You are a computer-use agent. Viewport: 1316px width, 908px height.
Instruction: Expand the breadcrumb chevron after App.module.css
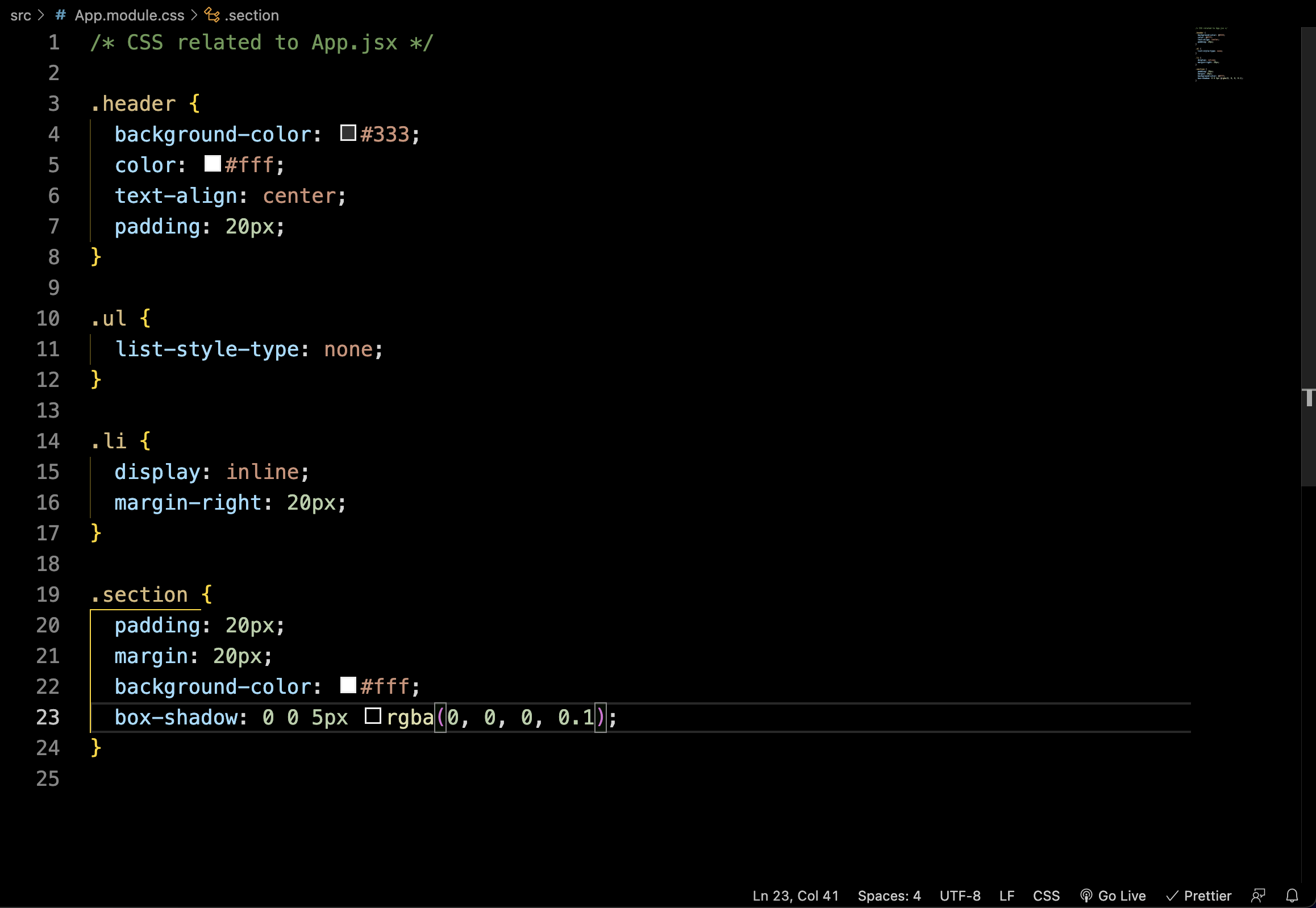click(194, 15)
